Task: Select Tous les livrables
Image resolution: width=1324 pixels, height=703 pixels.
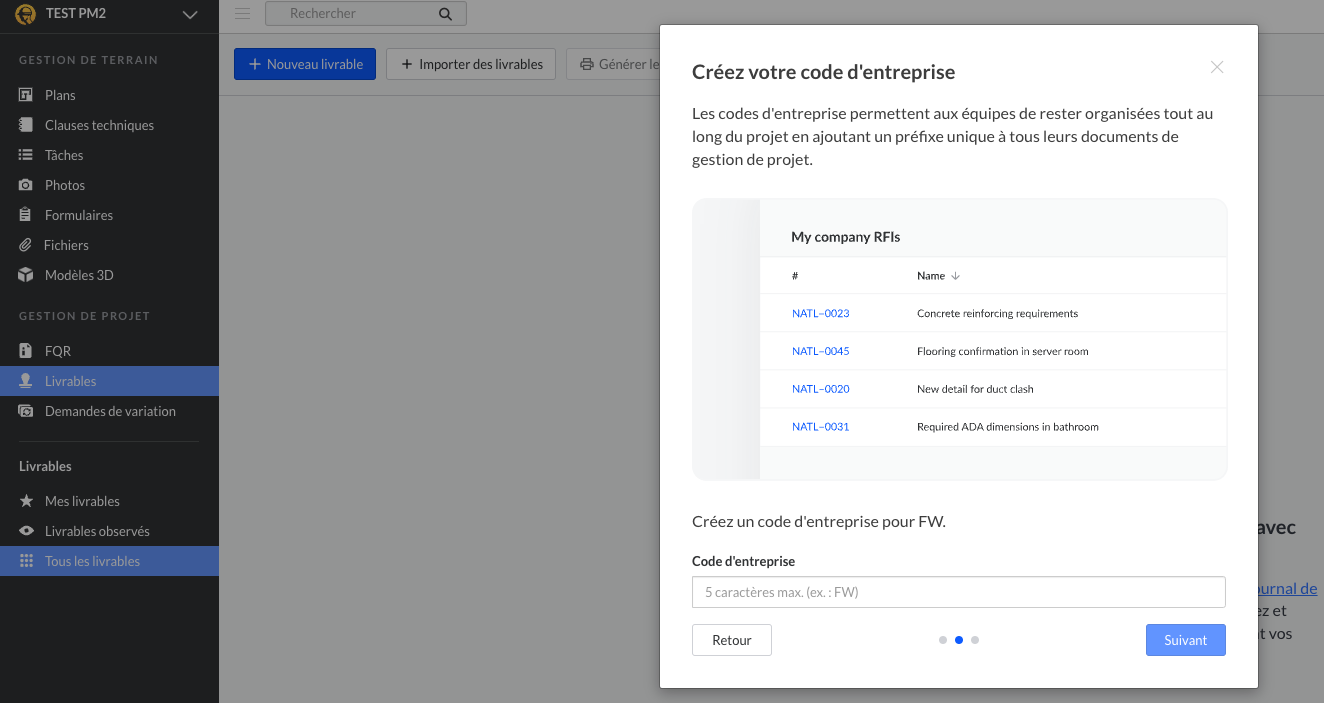Action: (x=109, y=561)
